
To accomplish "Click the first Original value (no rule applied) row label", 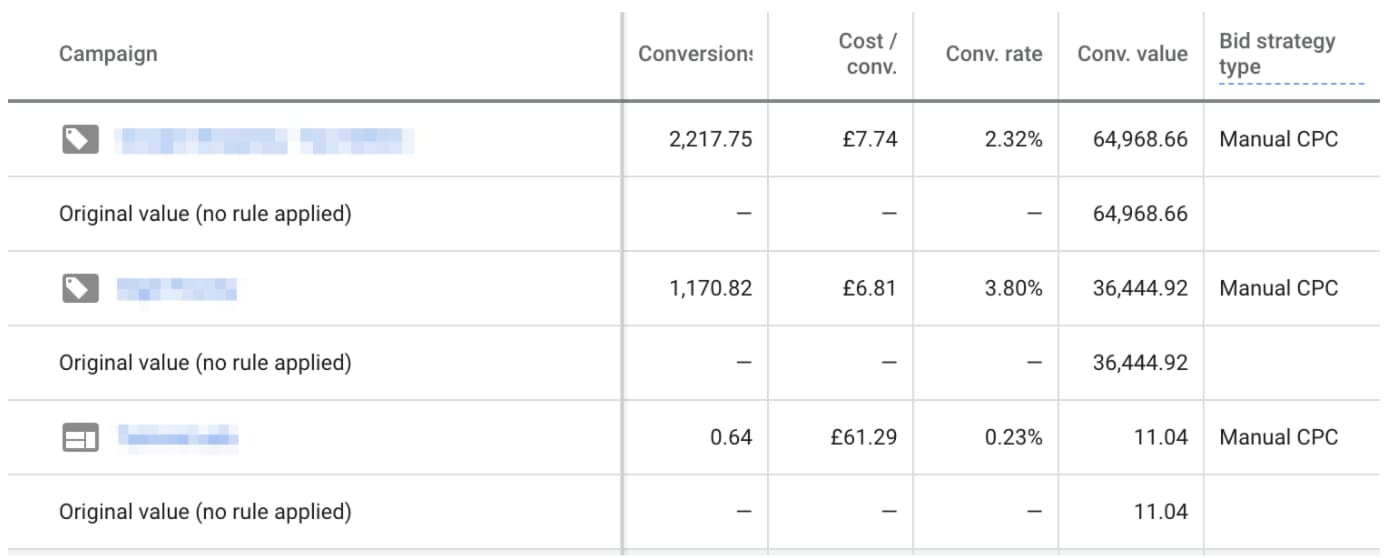I will pyautogui.click(x=205, y=214).
